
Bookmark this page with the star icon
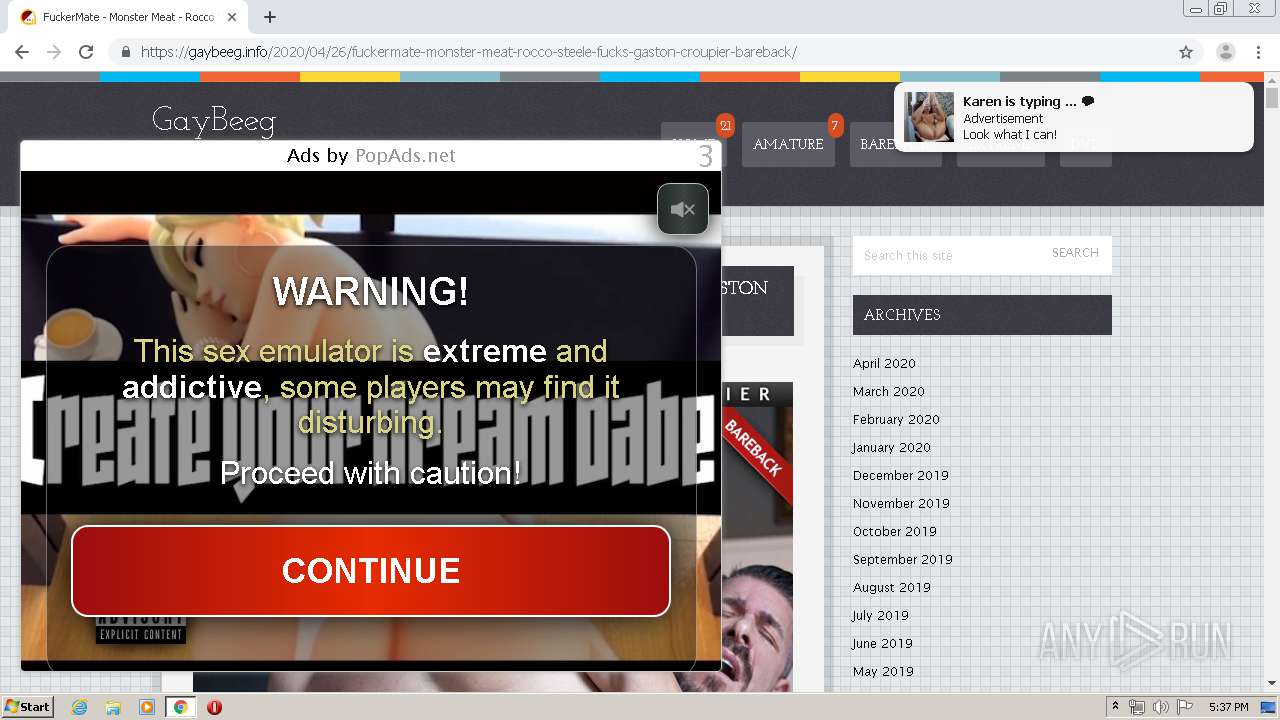point(1186,52)
